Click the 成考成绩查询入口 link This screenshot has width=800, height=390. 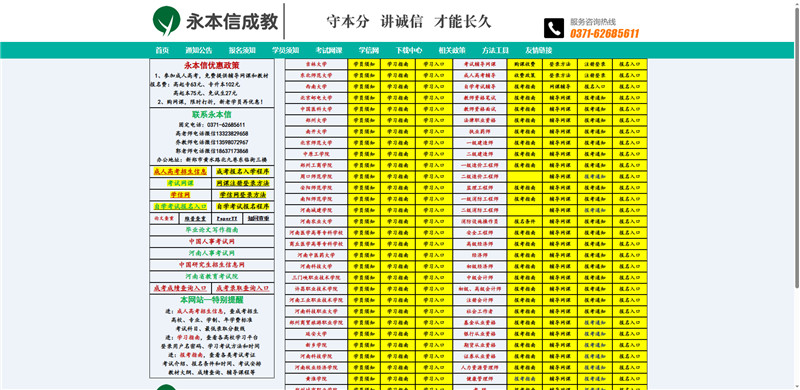180,288
